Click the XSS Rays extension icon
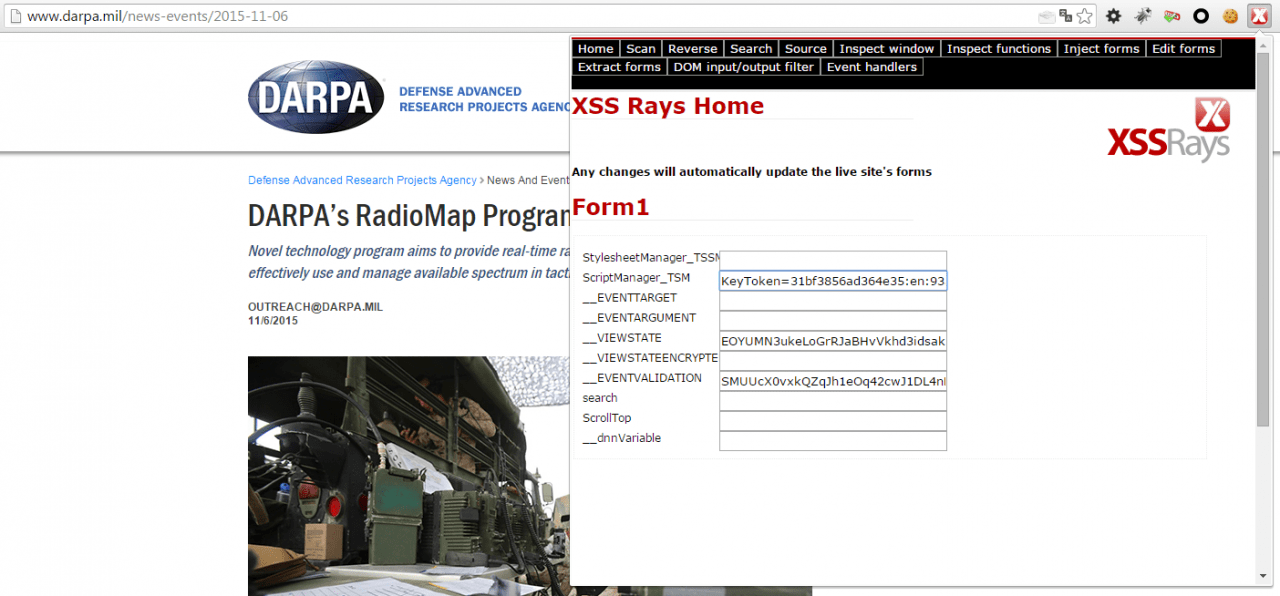Screen dimensions: 1280x596 point(1258,16)
